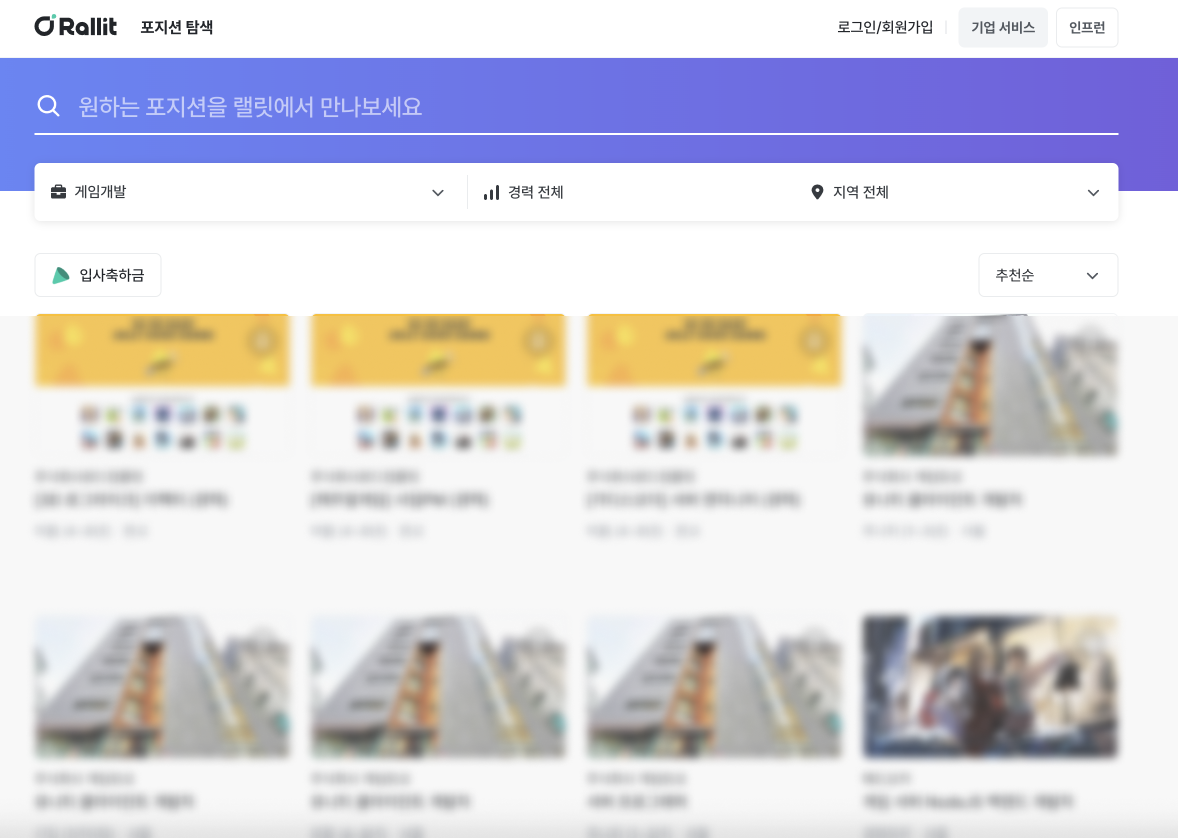Click the search magnifier icon
Image resolution: width=1178 pixels, height=838 pixels.
point(48,106)
